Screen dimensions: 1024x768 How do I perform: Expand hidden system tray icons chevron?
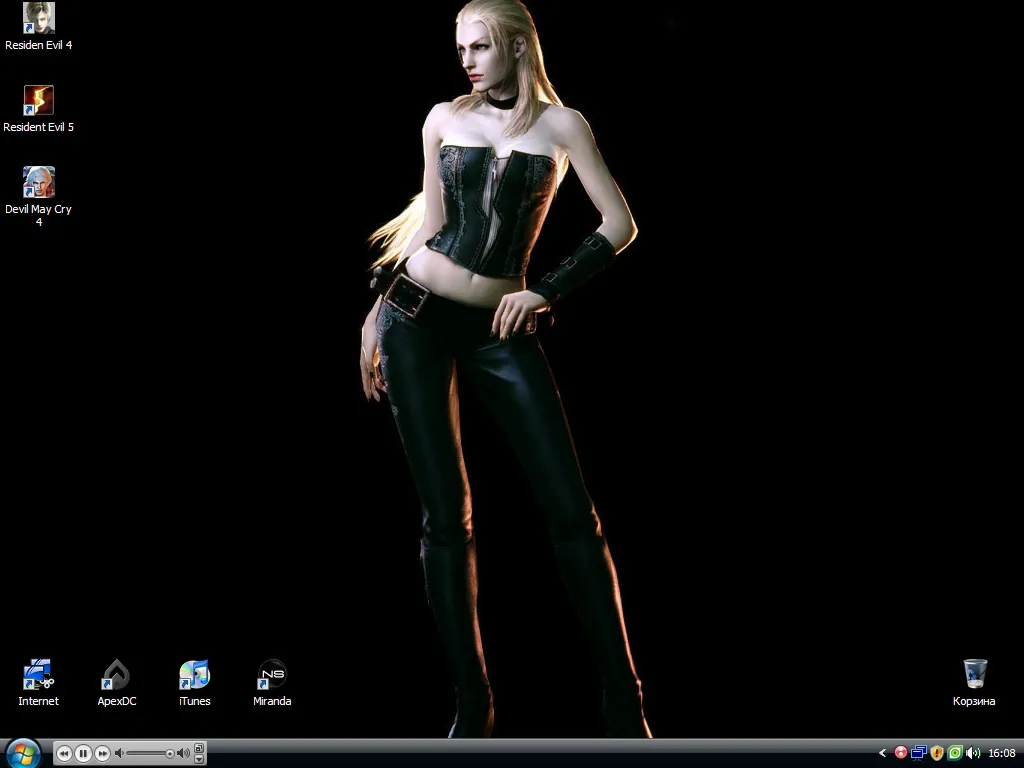tap(882, 753)
